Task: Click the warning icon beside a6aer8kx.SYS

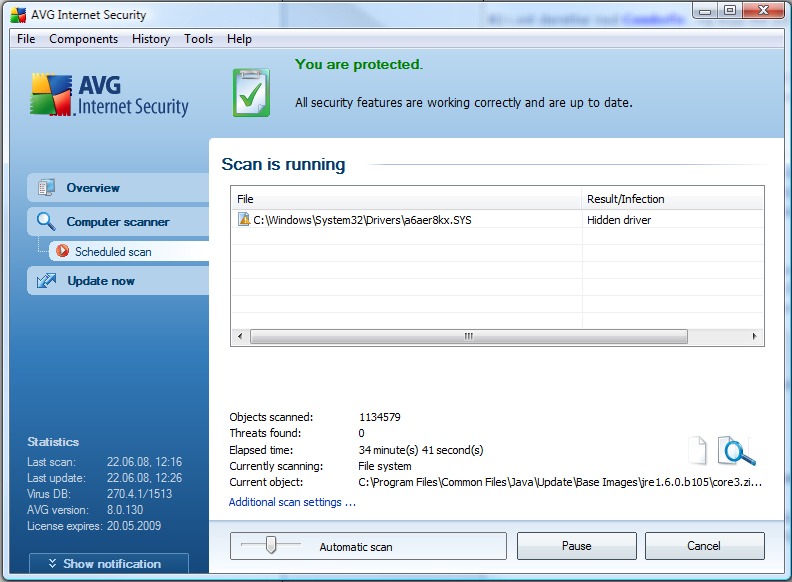Action: coord(244,219)
